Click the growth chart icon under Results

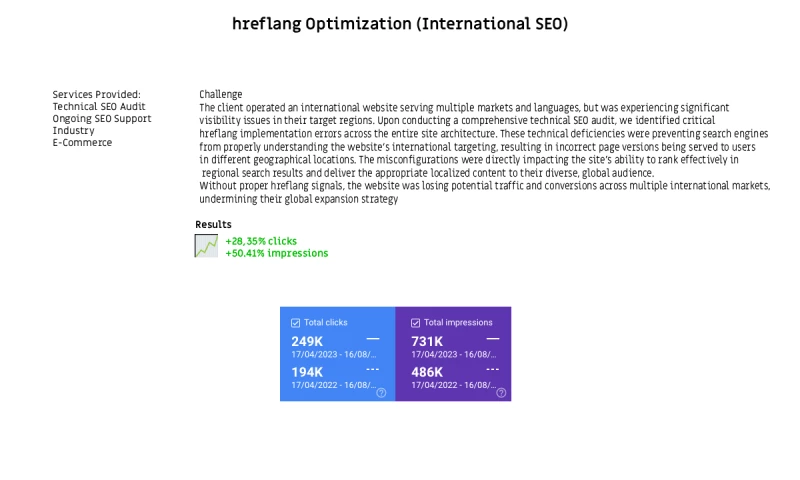(x=206, y=246)
